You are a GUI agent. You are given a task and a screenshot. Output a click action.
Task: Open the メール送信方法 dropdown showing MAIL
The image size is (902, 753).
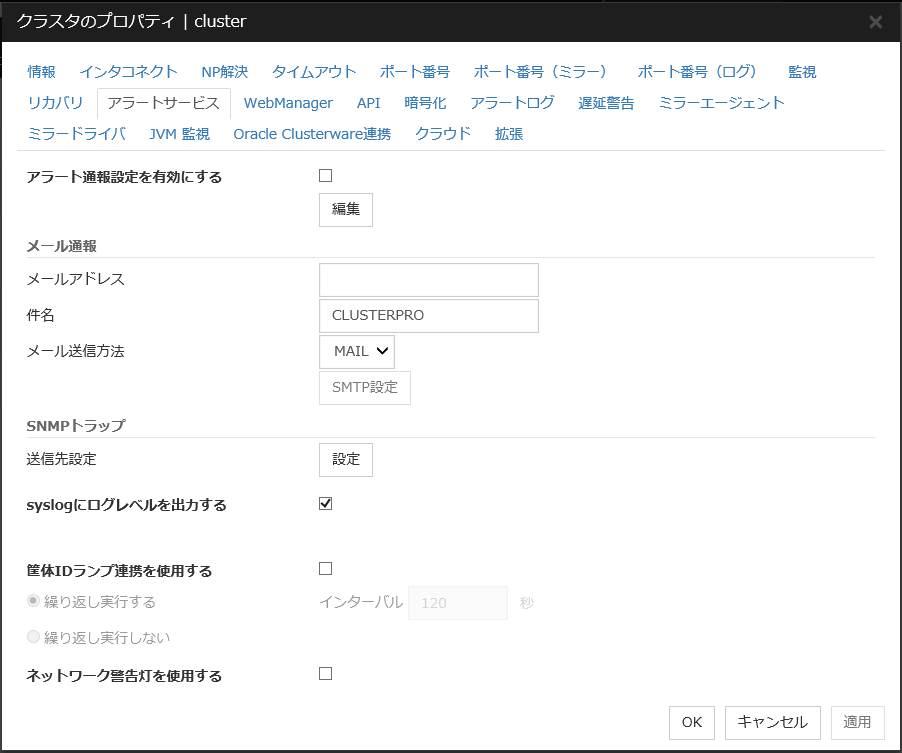(355, 351)
